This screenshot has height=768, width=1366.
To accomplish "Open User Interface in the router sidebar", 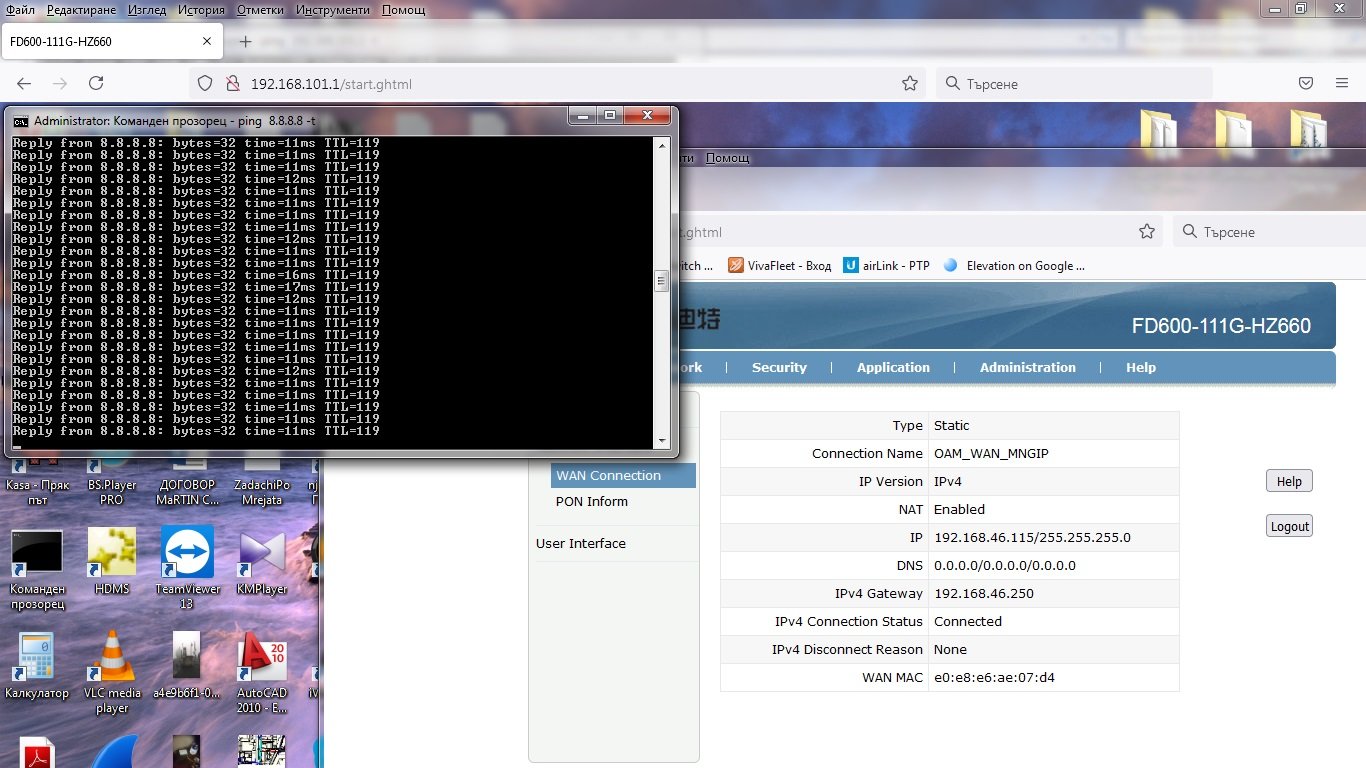I will coord(581,543).
